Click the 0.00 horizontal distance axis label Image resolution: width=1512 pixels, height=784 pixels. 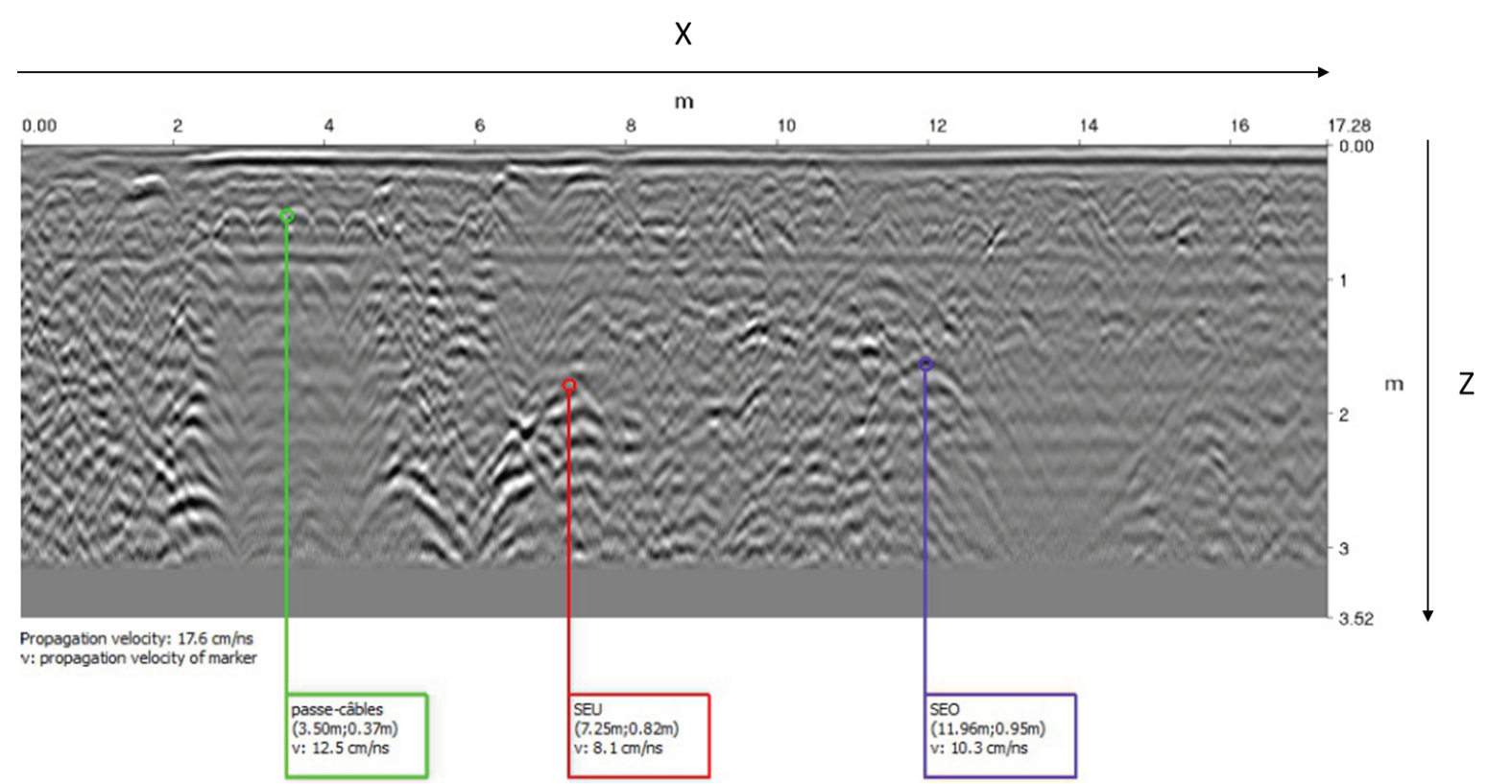coord(39,126)
